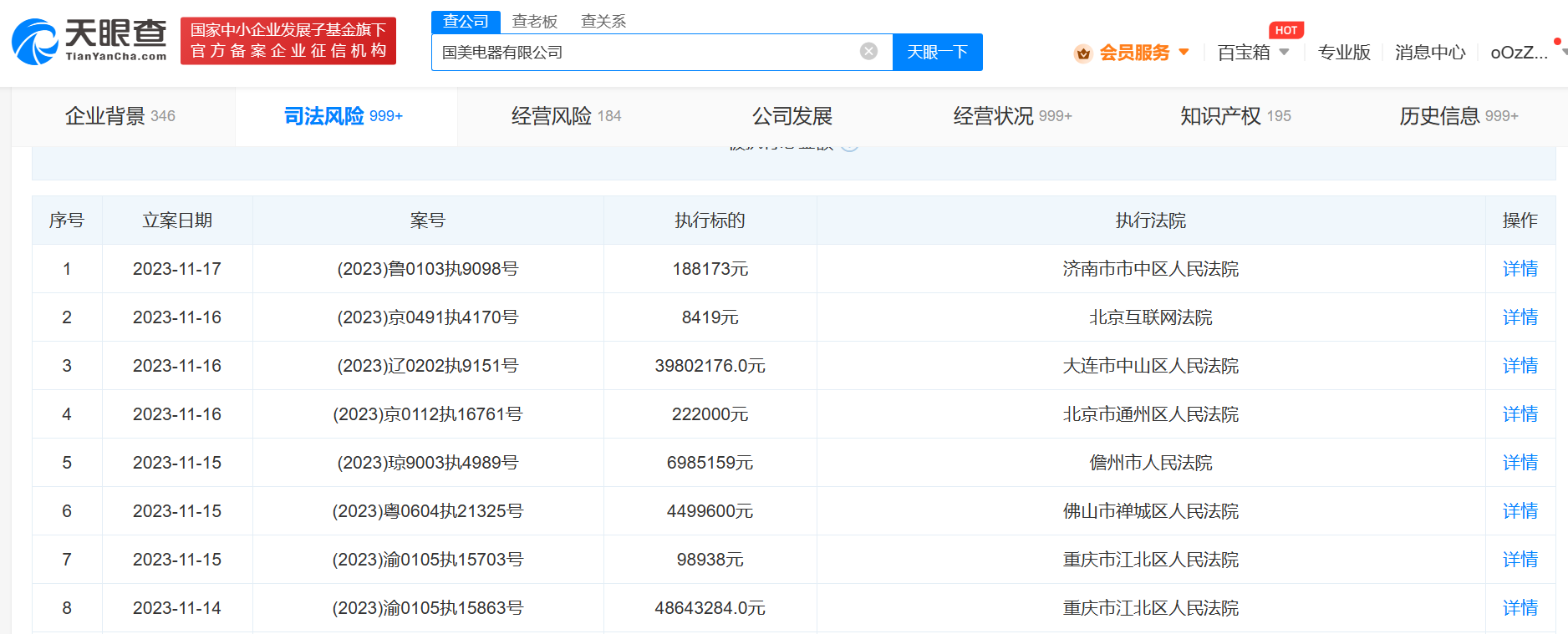The height and width of the screenshot is (634, 1568).
Task: Click amount 39802176.0元
Action: click(710, 366)
